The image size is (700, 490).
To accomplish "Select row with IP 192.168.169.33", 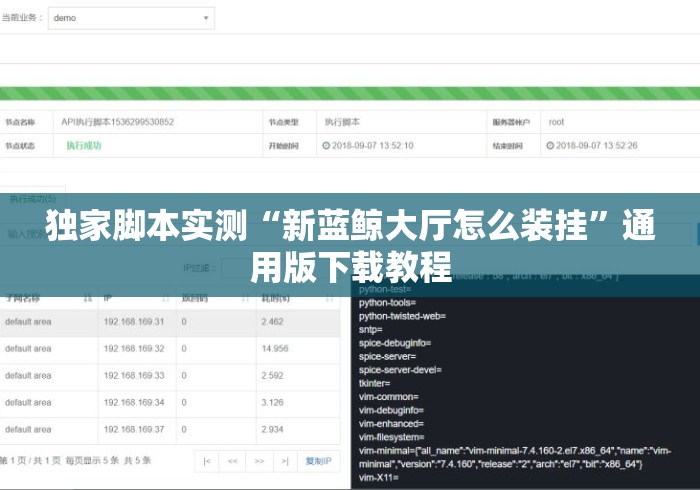I will tap(170, 376).
